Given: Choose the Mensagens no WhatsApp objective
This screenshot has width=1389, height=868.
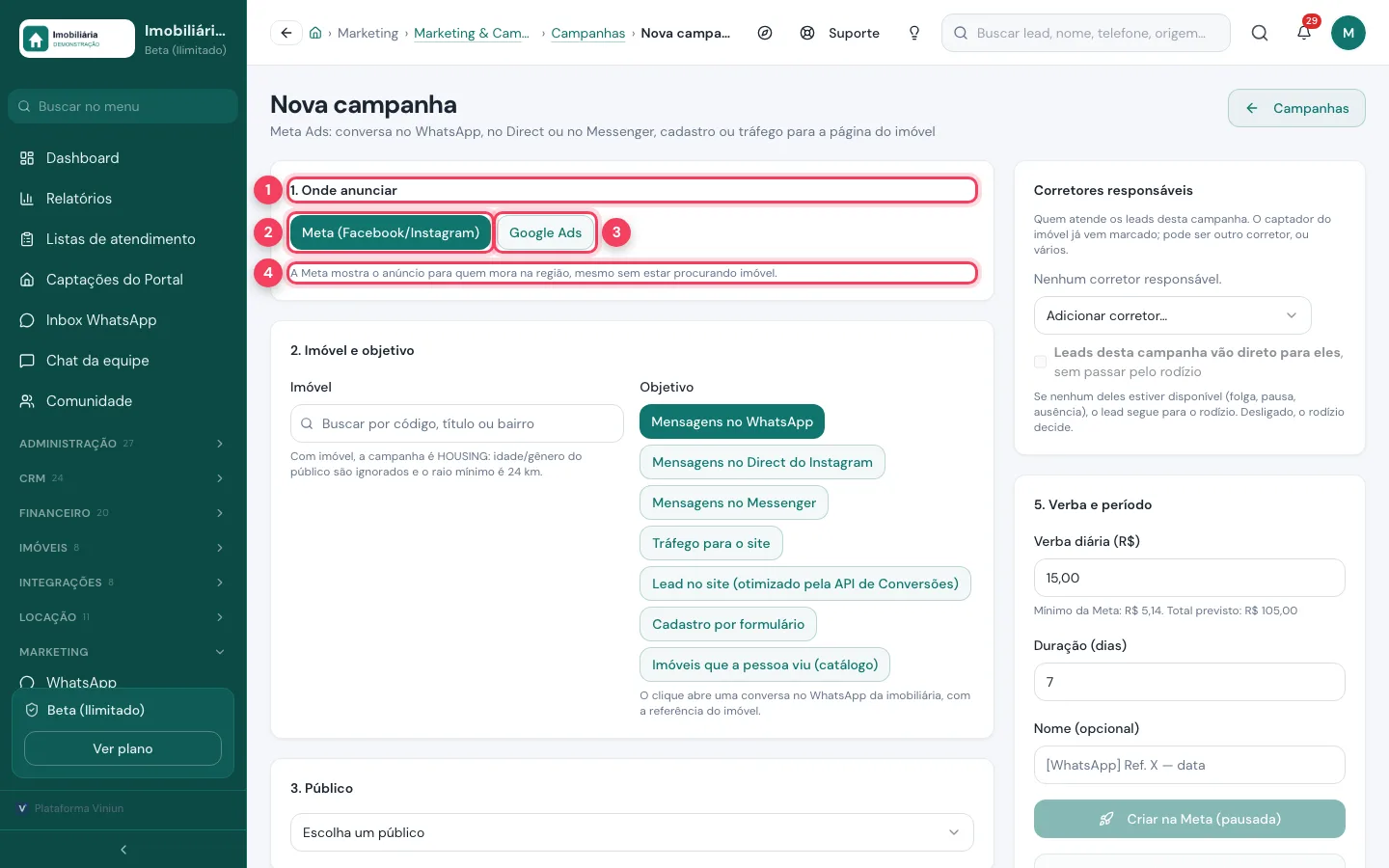Looking at the screenshot, I should (x=732, y=421).
